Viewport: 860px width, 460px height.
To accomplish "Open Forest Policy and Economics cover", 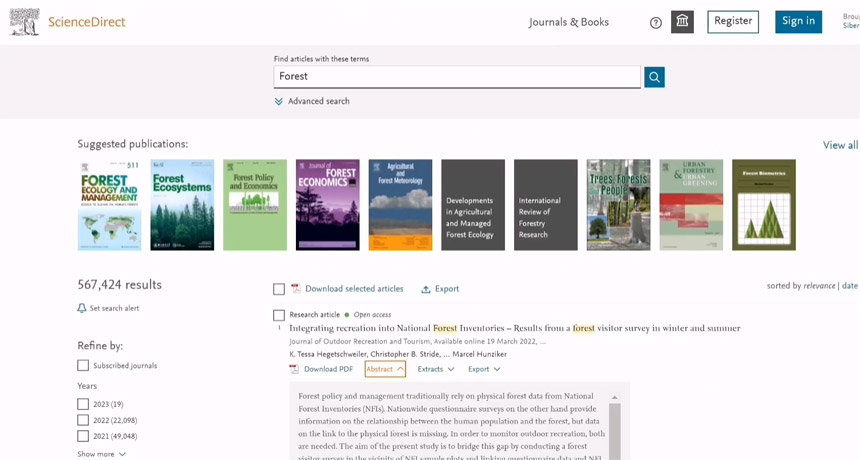I will pyautogui.click(x=255, y=205).
